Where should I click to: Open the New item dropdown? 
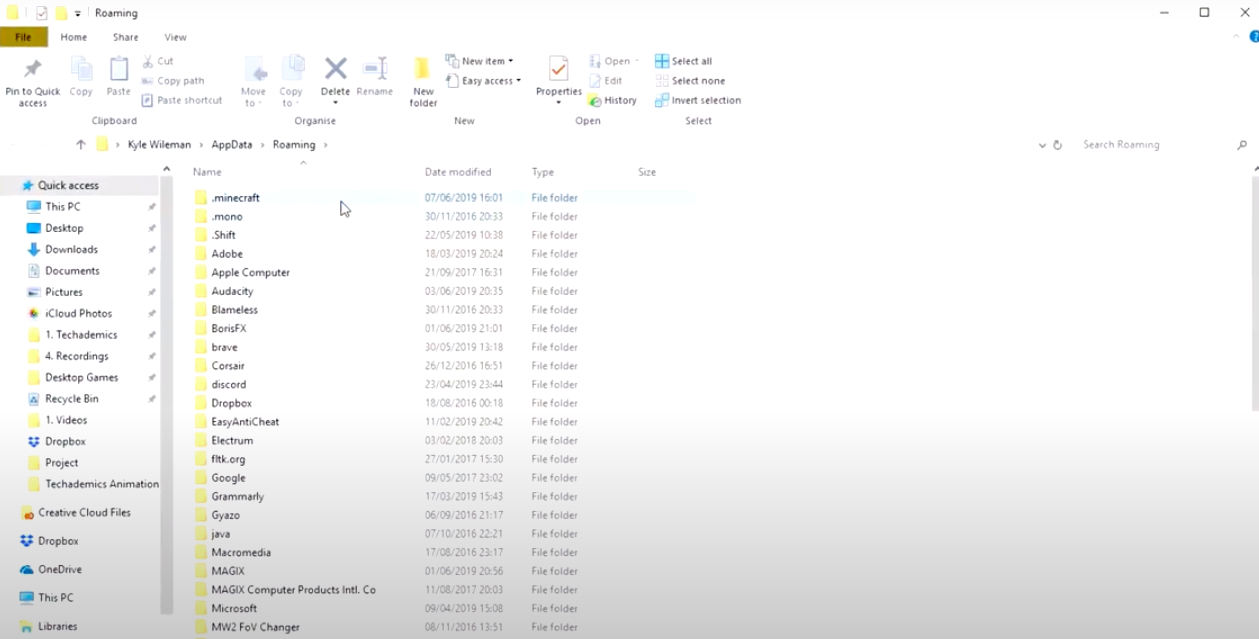(x=479, y=61)
